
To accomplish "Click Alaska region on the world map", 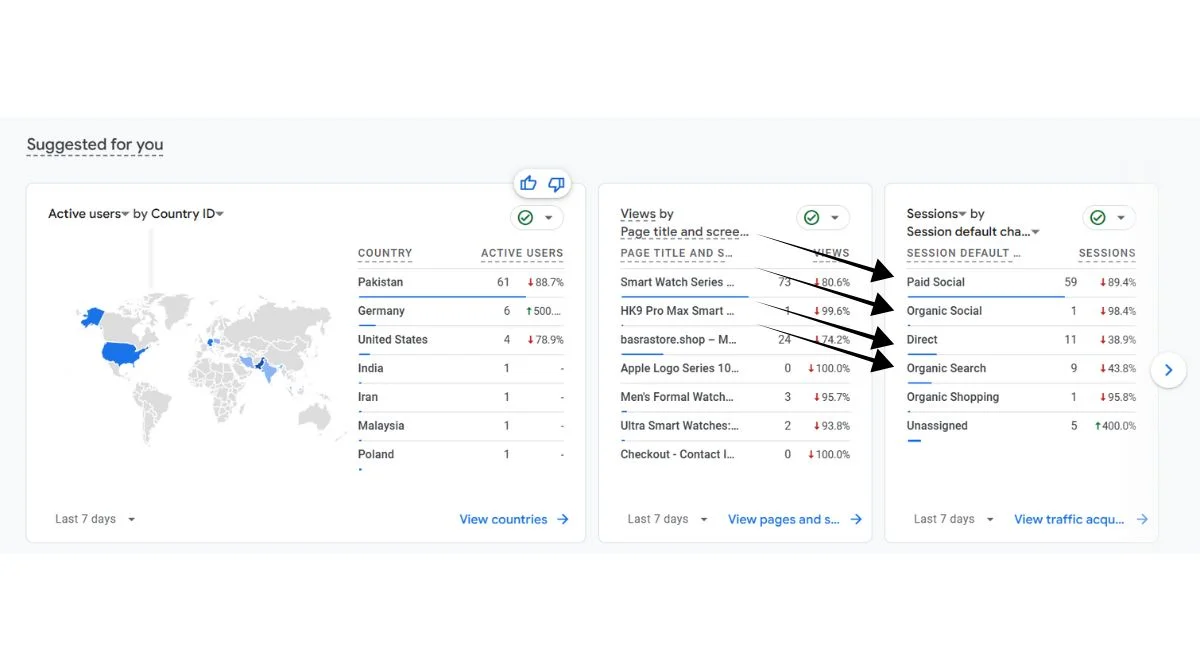I will coord(91,315).
